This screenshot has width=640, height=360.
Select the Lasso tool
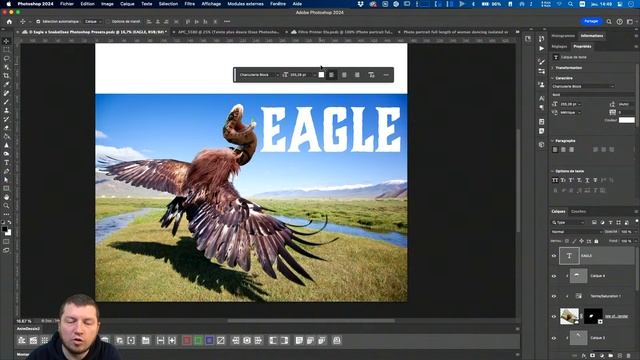click(6, 58)
